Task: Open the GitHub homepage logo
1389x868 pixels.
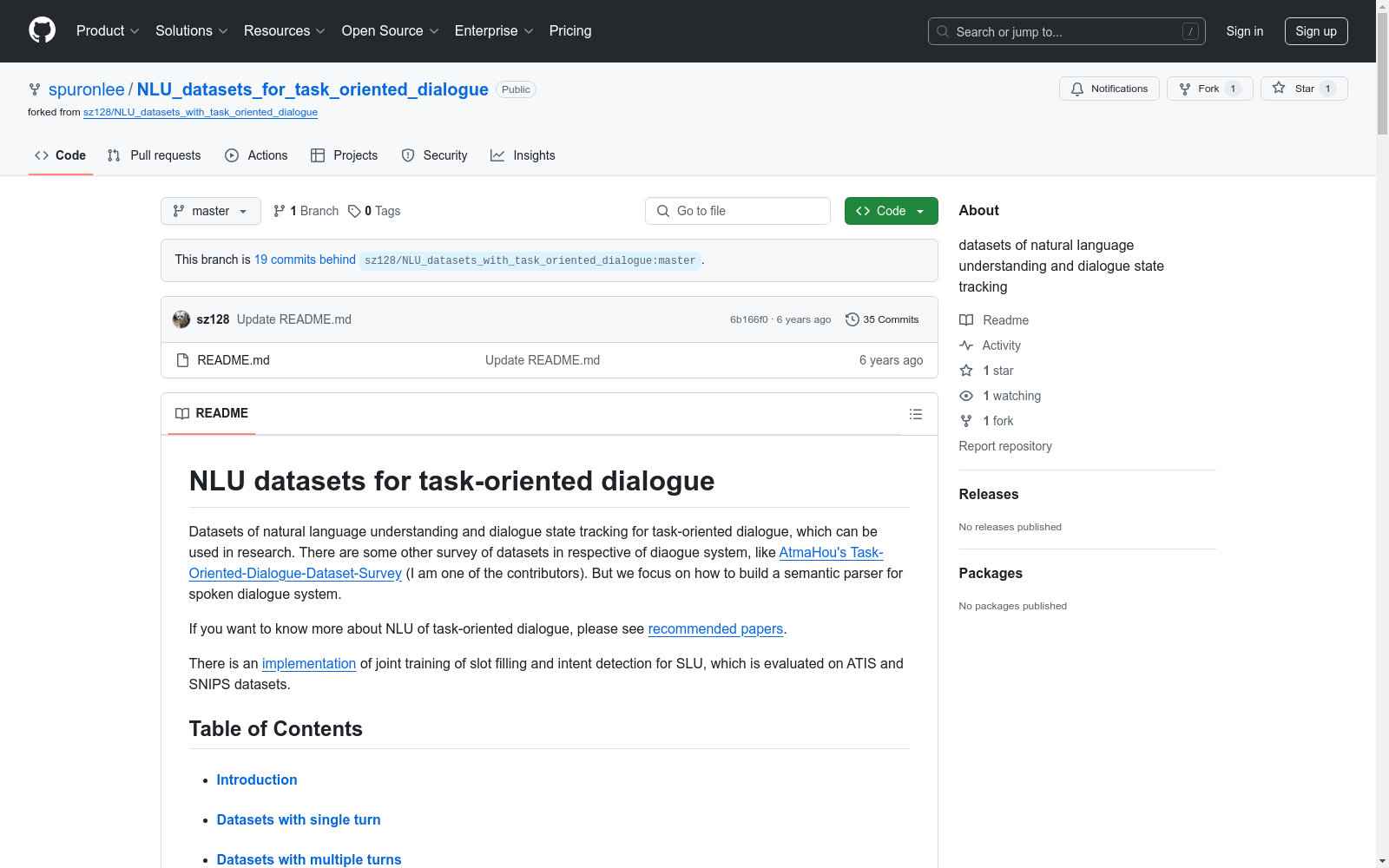Action: point(42,30)
